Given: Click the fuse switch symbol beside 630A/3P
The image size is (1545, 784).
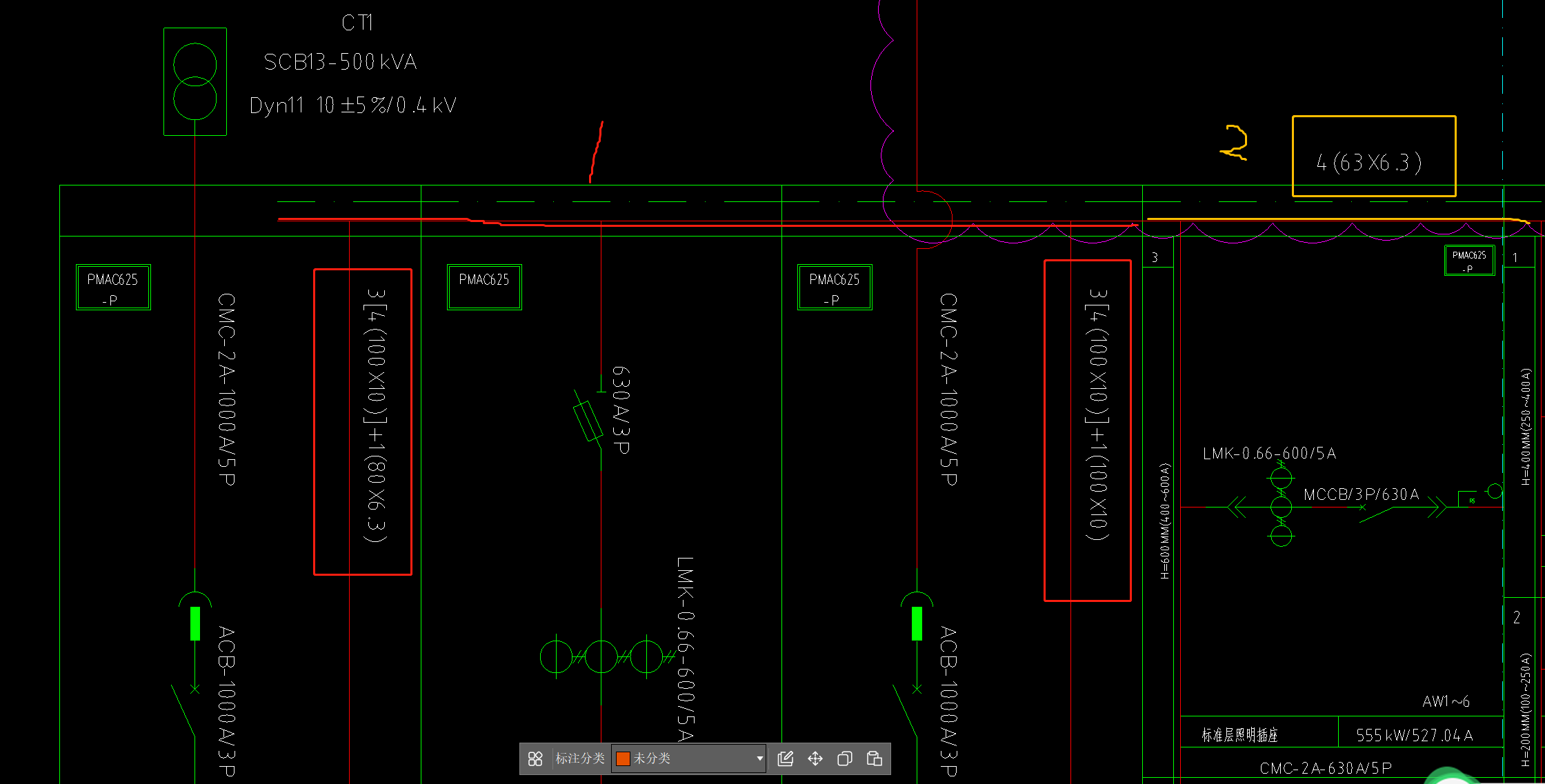Looking at the screenshot, I should [588, 419].
